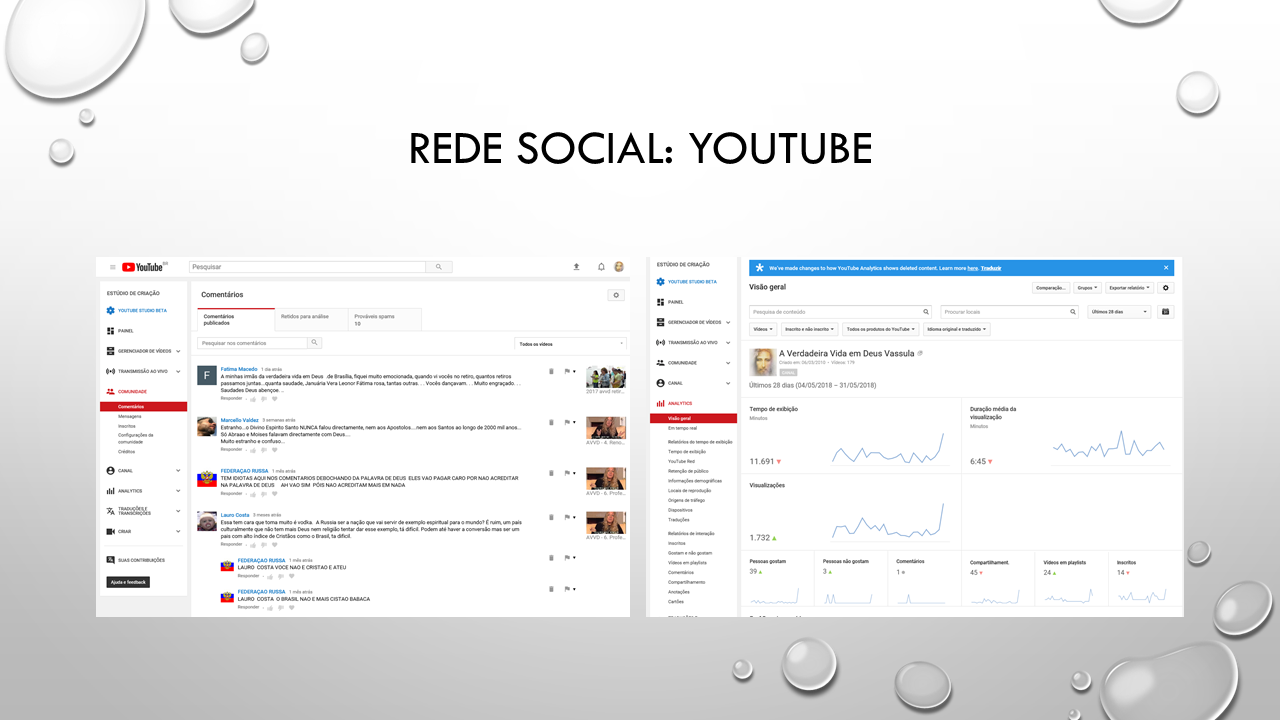Close the blue analytics notice banner
The image size is (1280, 720).
click(1165, 268)
